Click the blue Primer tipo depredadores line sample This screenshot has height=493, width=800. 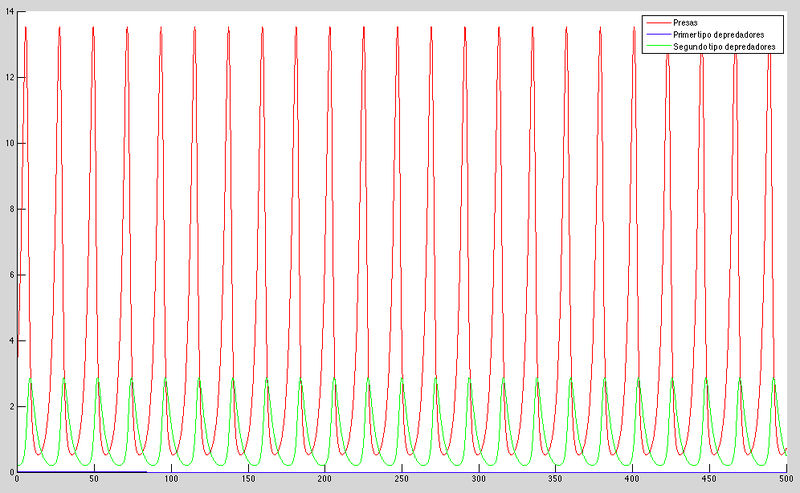coord(659,34)
